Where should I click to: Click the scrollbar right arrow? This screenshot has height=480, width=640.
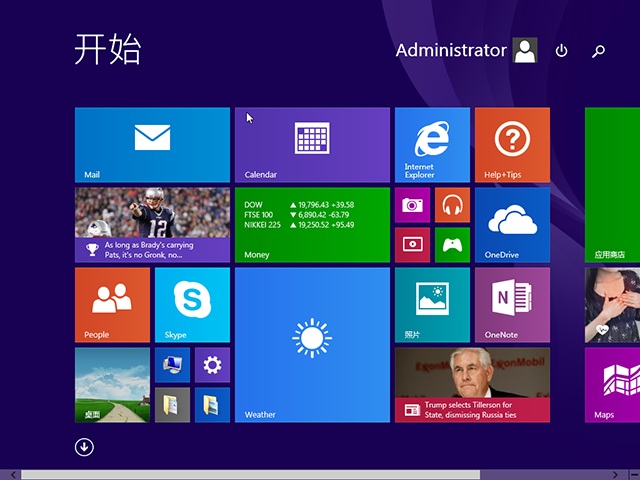pos(632,474)
